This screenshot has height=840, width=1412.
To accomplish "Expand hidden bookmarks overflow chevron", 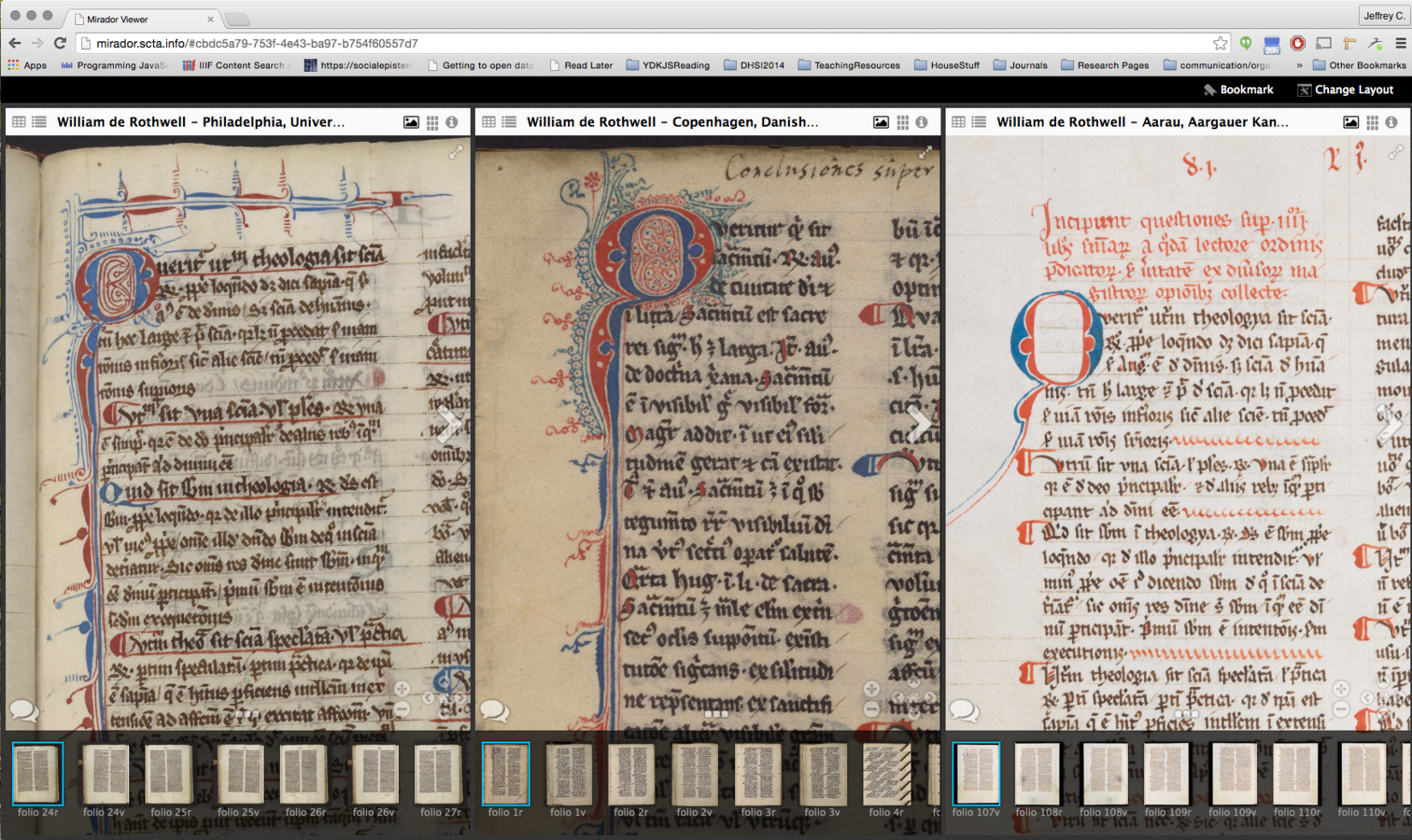I will (1298, 65).
